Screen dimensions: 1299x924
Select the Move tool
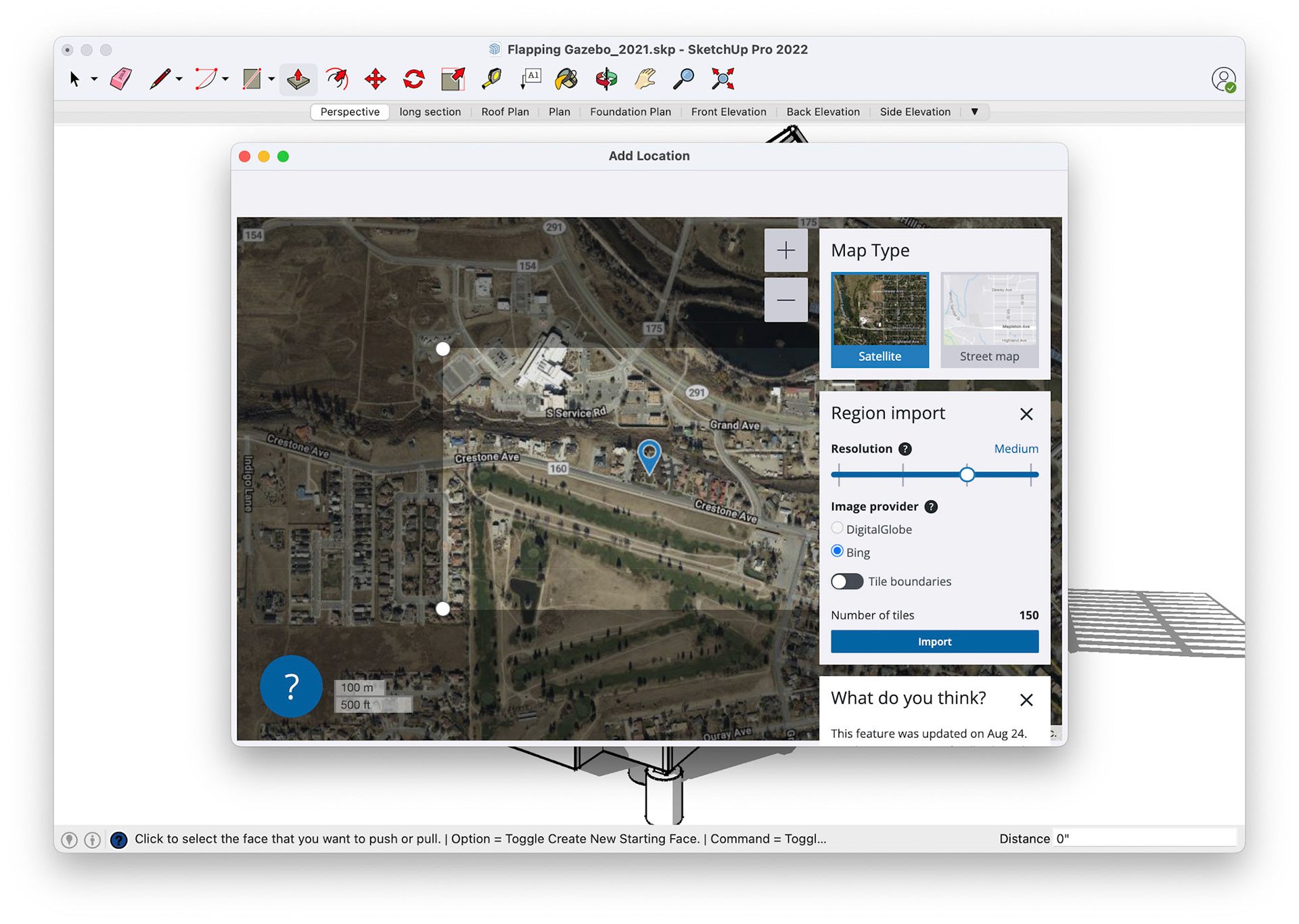(x=375, y=79)
